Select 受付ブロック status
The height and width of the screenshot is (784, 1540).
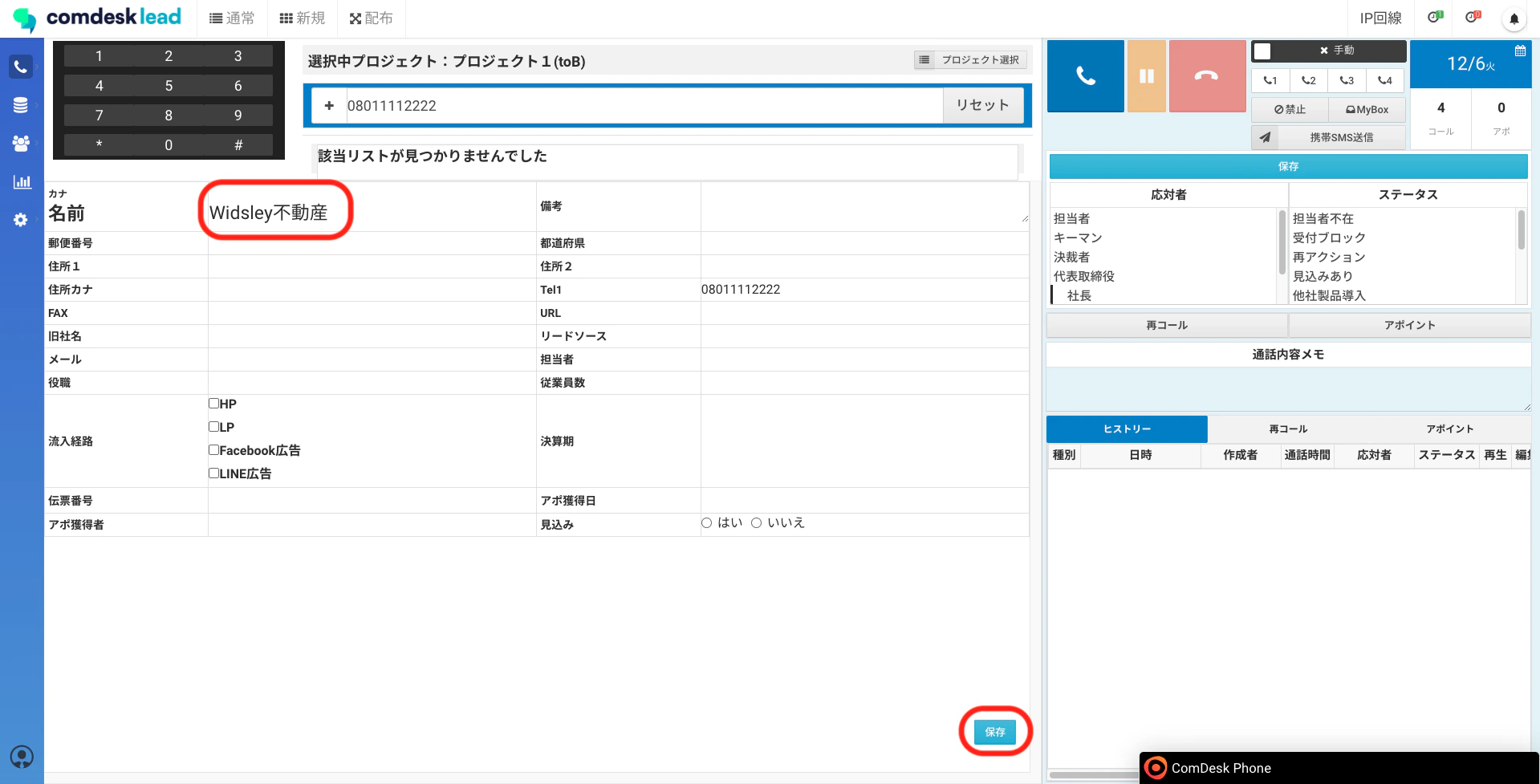pos(1329,238)
